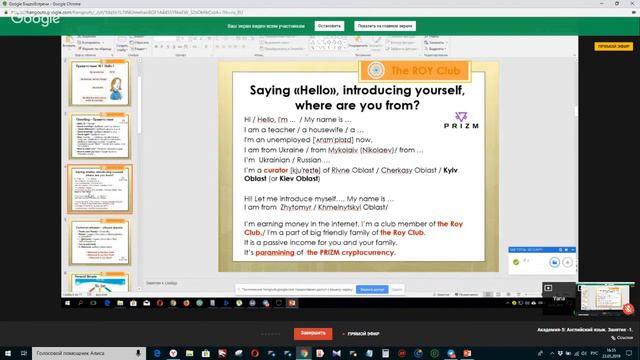Click the РУС language indicator in tray
The height and width of the screenshot is (360, 640).
point(594,353)
